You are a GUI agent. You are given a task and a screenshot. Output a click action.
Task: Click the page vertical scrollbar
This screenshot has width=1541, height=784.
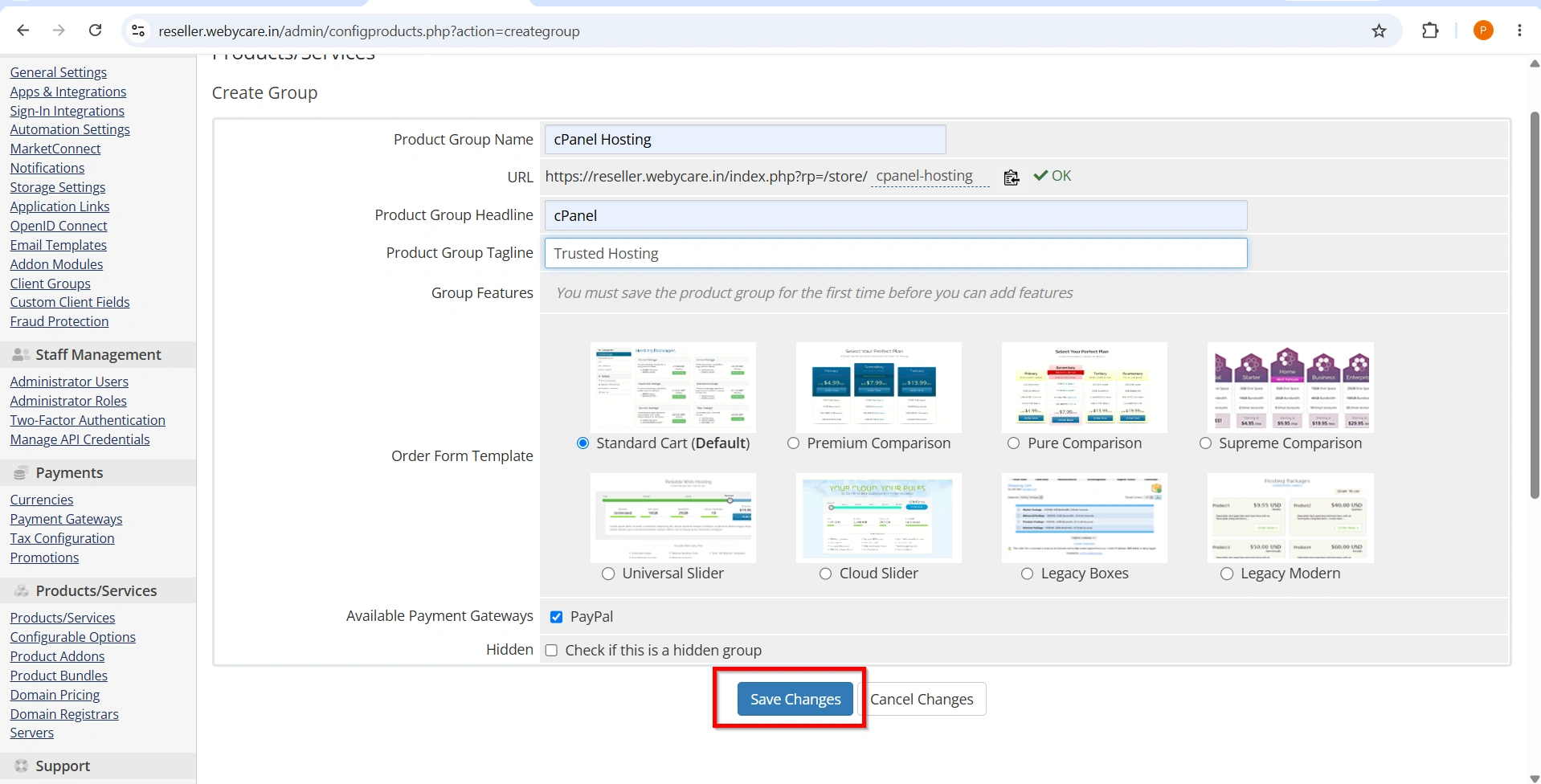1534,305
